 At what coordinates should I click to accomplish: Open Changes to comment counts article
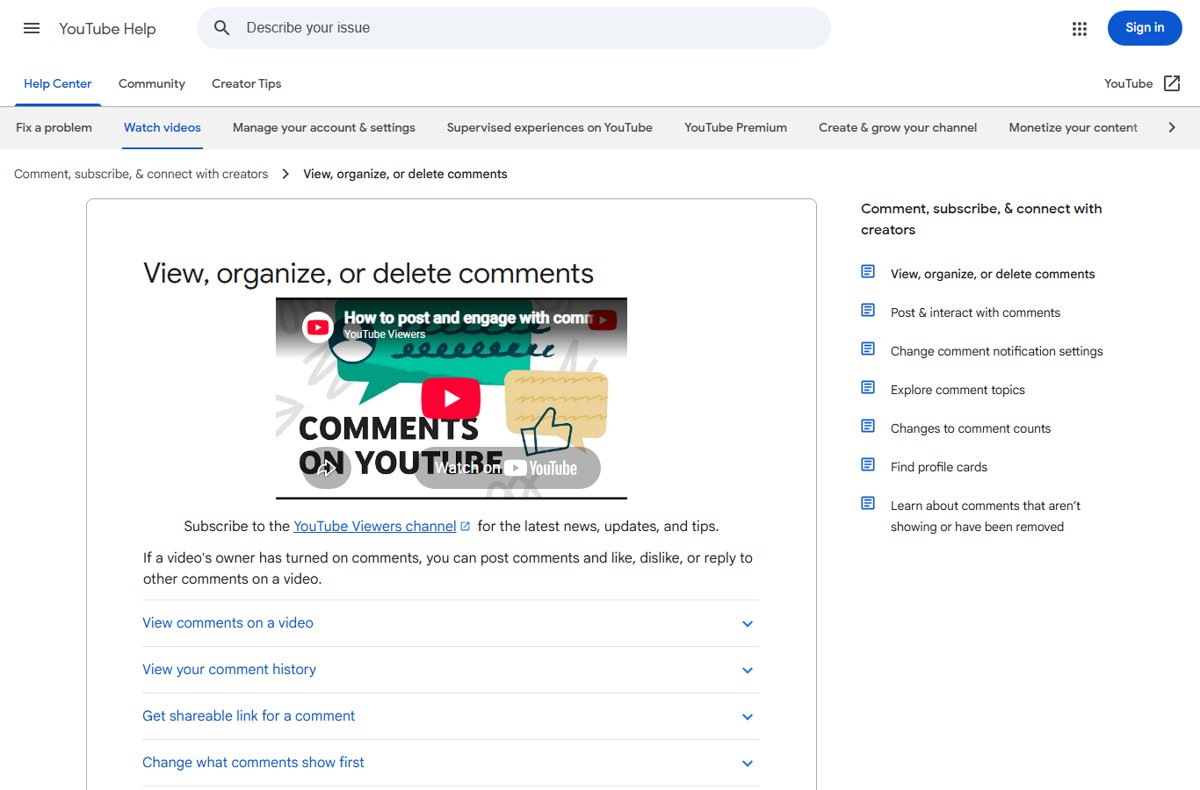click(x=971, y=429)
